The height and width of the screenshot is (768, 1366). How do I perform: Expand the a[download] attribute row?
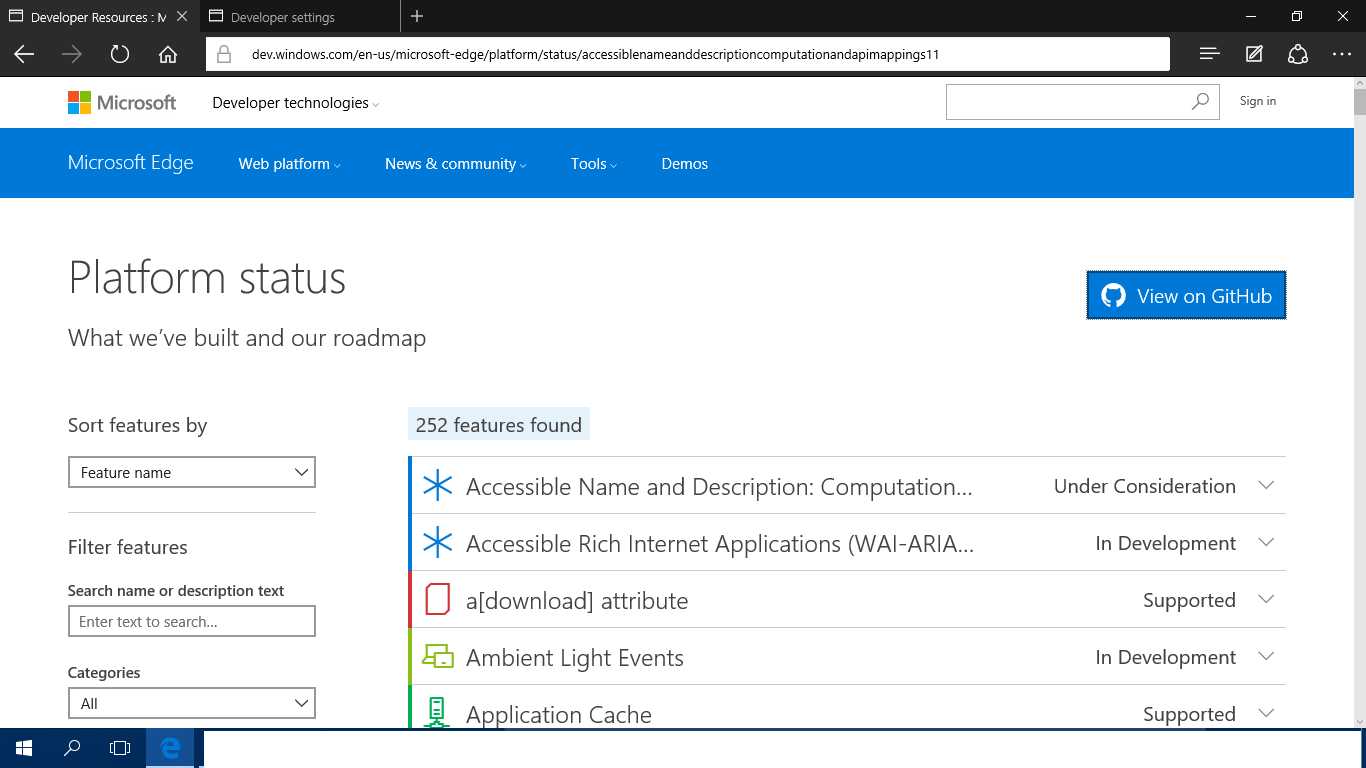click(1266, 599)
